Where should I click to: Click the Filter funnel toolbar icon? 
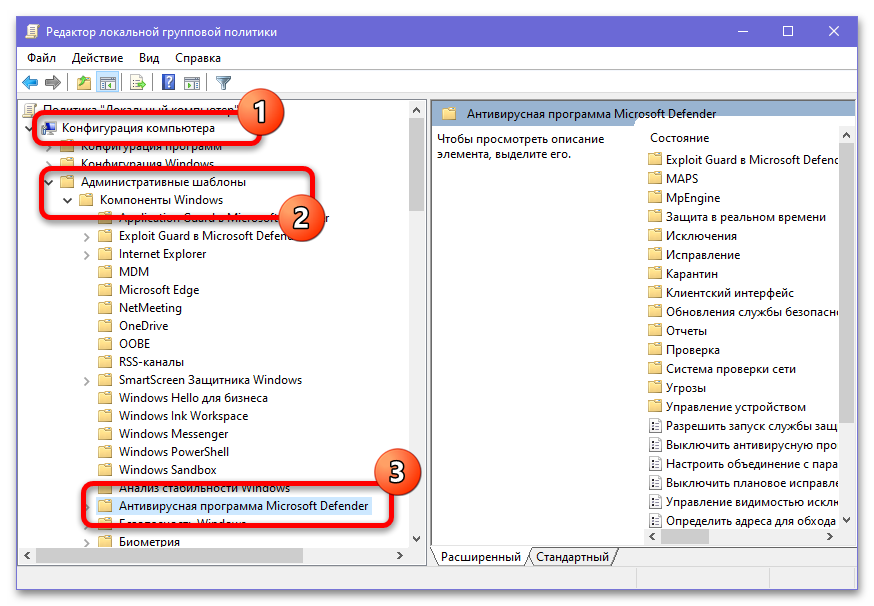[224, 83]
